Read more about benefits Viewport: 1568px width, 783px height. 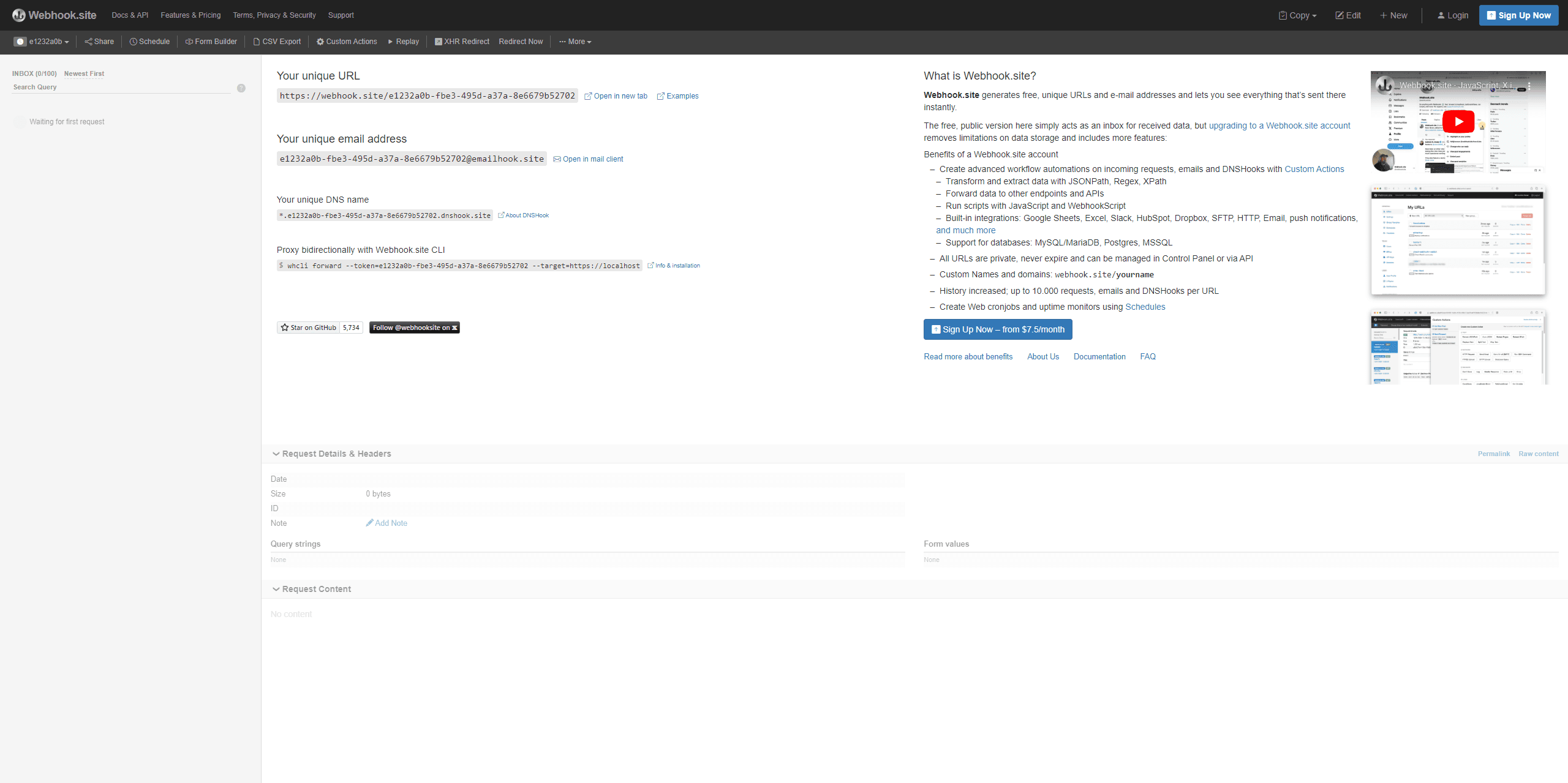(x=968, y=356)
